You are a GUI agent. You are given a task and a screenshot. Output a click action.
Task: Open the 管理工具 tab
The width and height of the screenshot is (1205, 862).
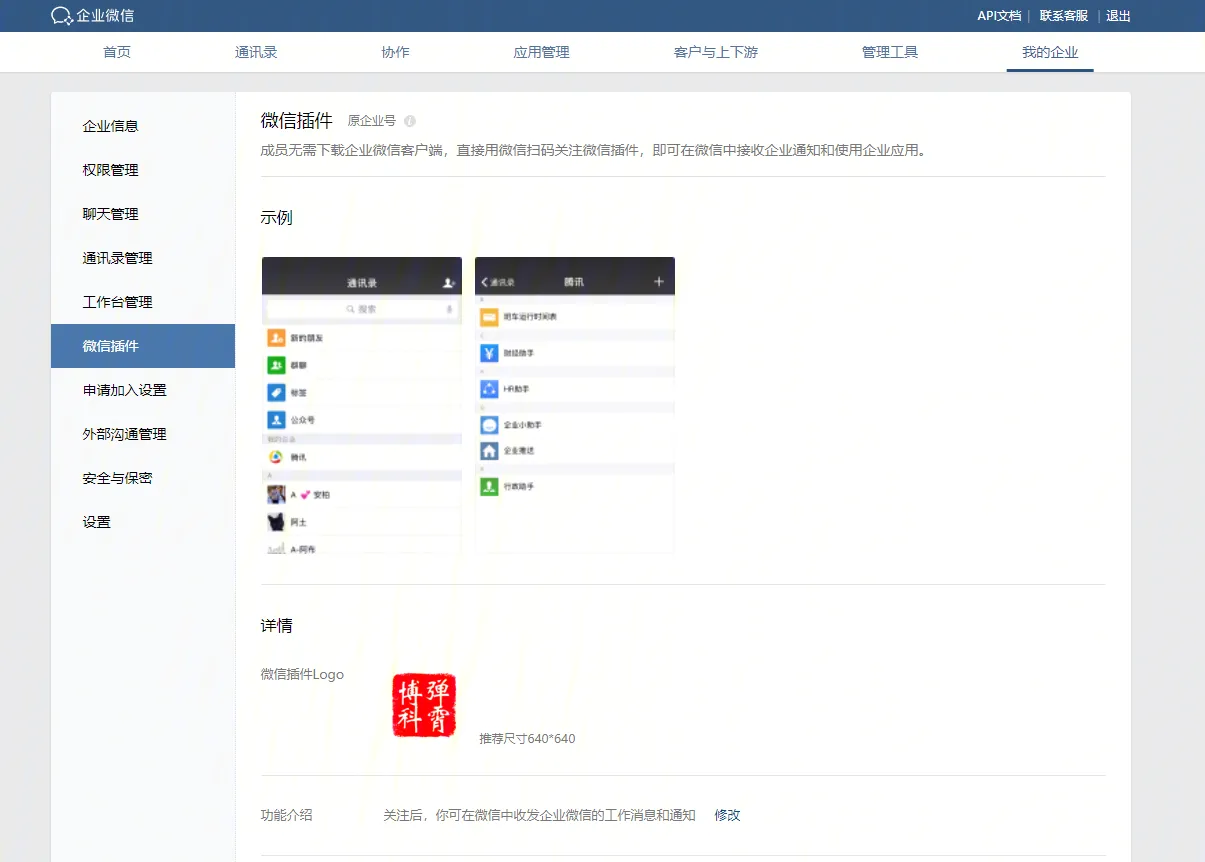tap(890, 52)
